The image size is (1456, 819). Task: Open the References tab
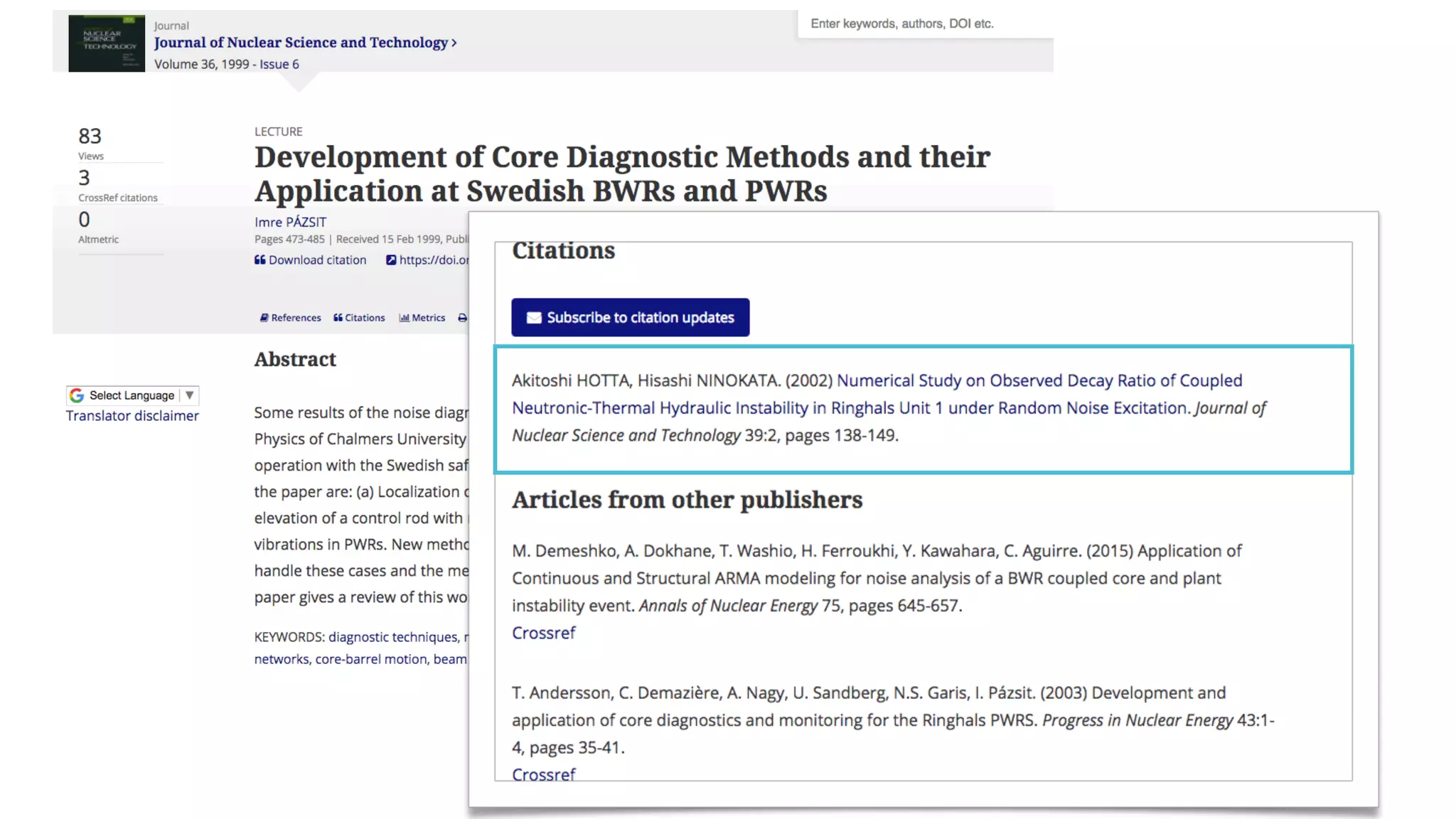pyautogui.click(x=290, y=318)
